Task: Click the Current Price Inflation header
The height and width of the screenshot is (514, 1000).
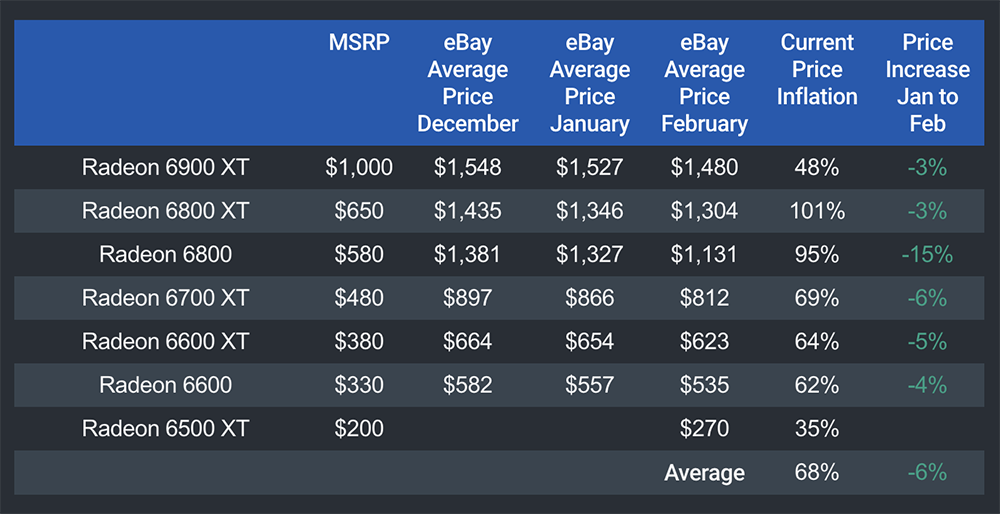Action: (x=817, y=70)
